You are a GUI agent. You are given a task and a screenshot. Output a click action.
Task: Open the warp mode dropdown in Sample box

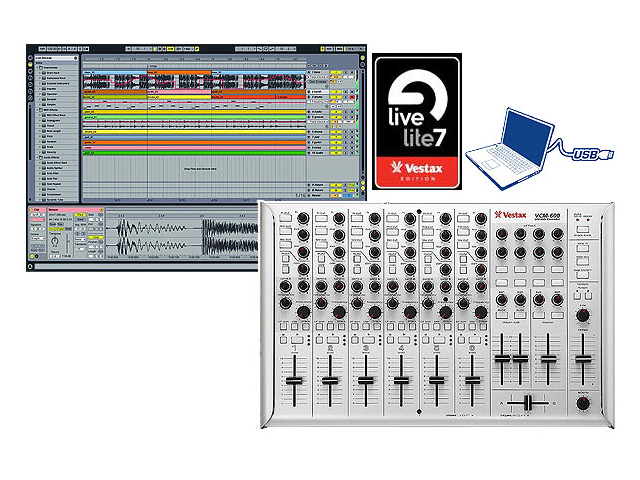tap(80, 239)
